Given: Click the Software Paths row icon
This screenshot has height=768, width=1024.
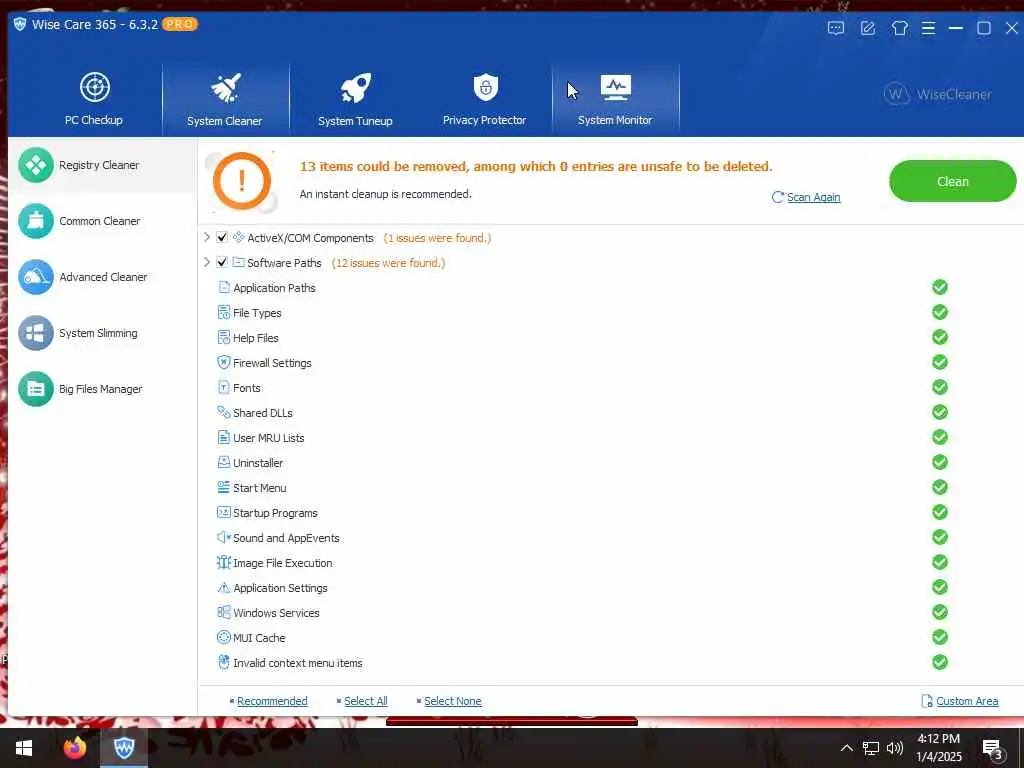Looking at the screenshot, I should (238, 263).
